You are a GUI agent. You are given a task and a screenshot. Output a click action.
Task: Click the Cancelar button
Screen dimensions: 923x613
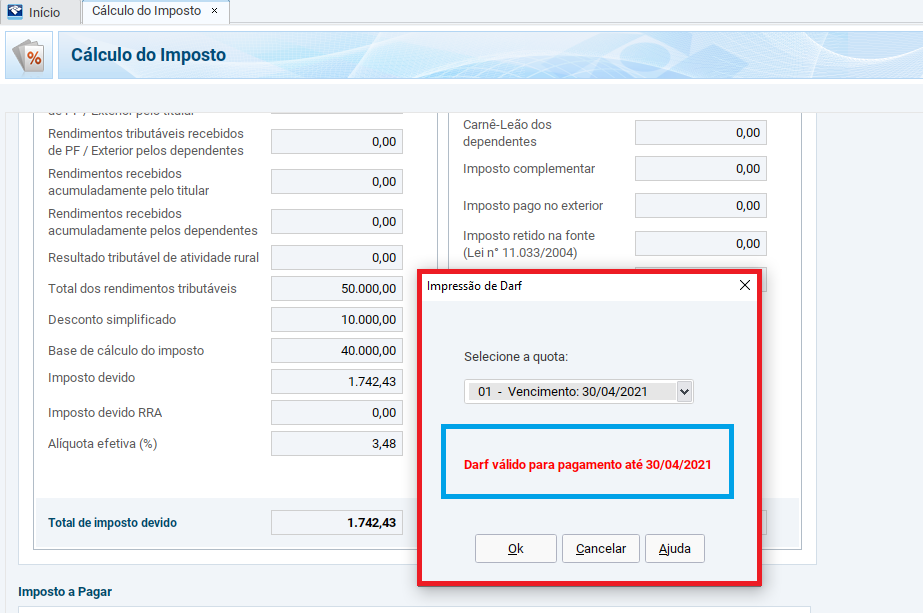click(x=601, y=548)
